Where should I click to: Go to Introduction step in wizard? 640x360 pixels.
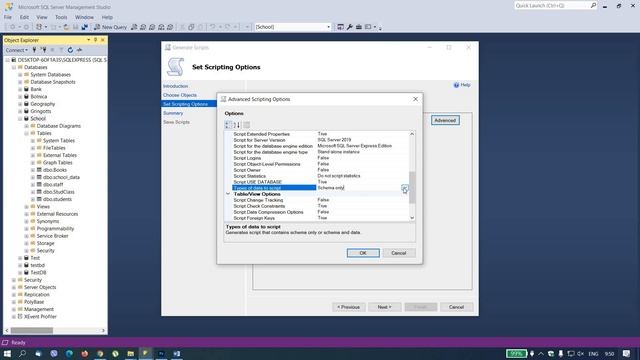[176, 86]
